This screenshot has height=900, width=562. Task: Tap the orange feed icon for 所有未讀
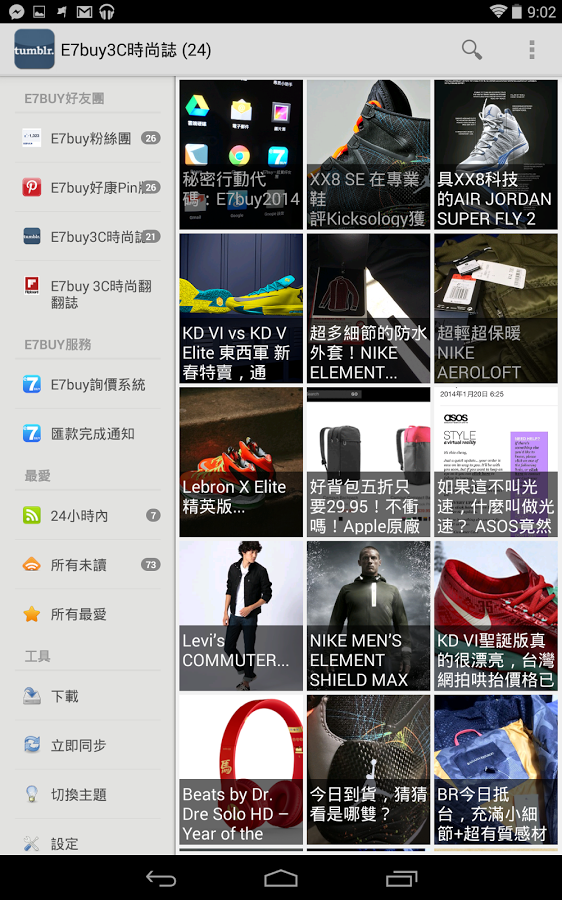point(32,565)
